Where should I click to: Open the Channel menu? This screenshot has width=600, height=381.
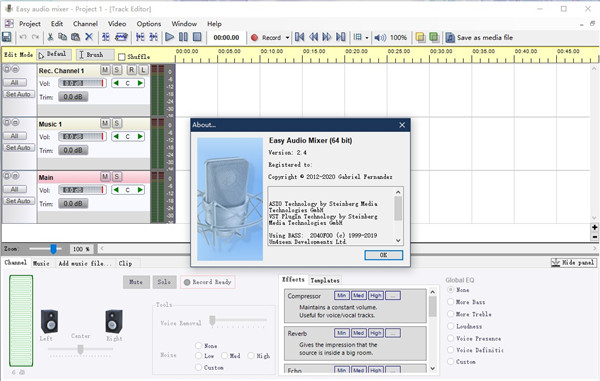85,24
